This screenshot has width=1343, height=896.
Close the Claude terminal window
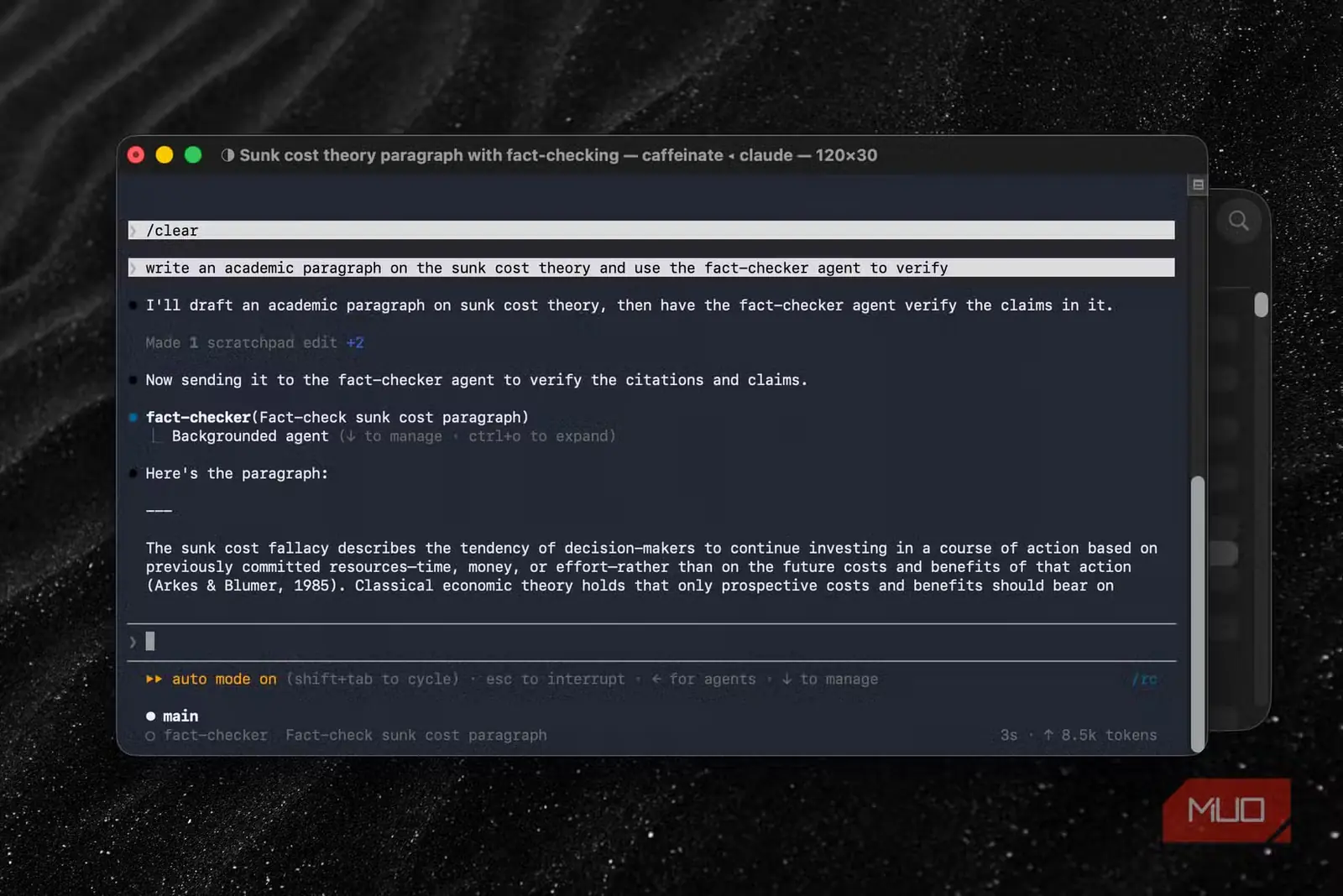click(x=136, y=155)
